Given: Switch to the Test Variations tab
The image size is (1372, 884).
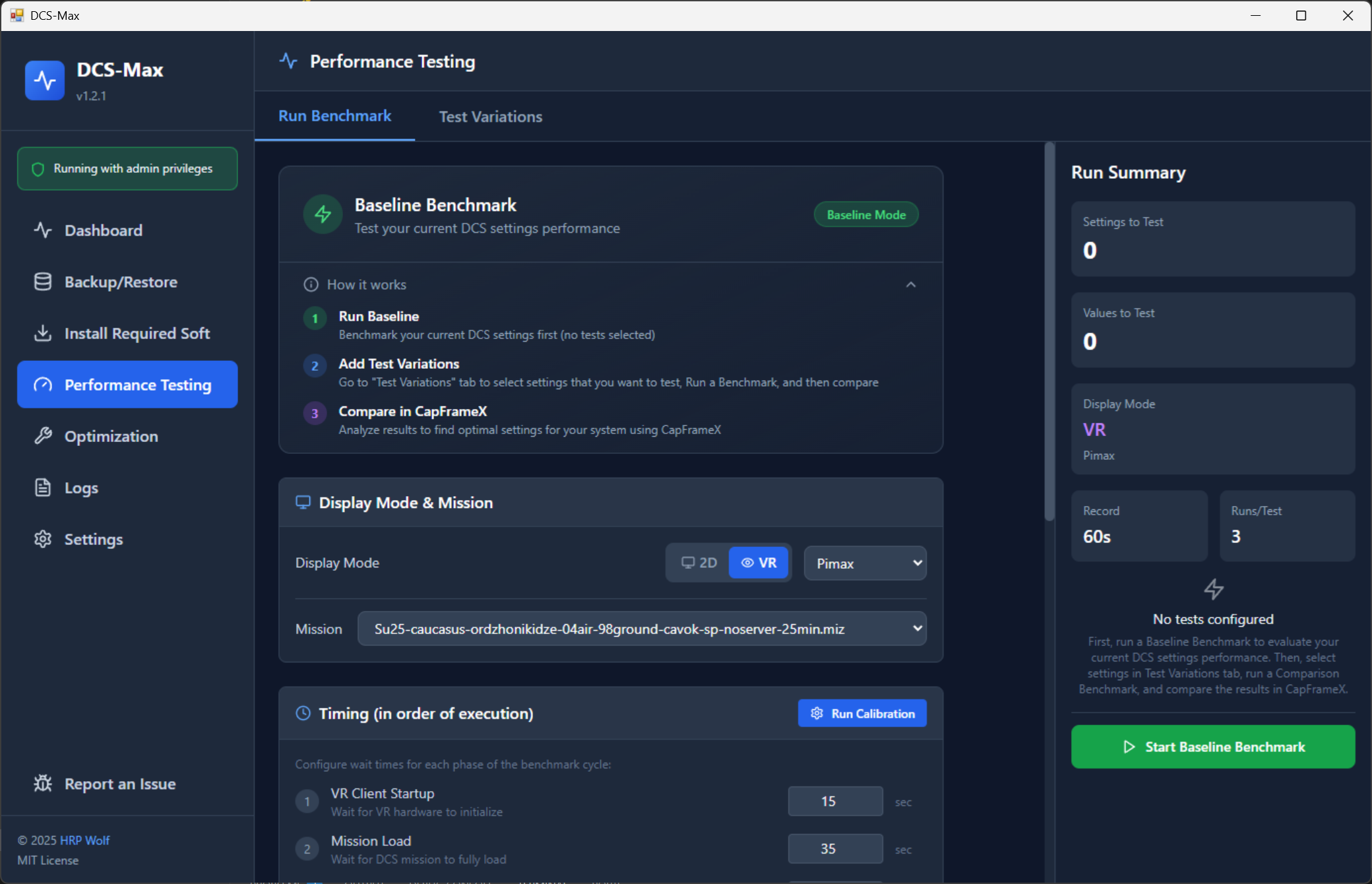Looking at the screenshot, I should click(490, 117).
